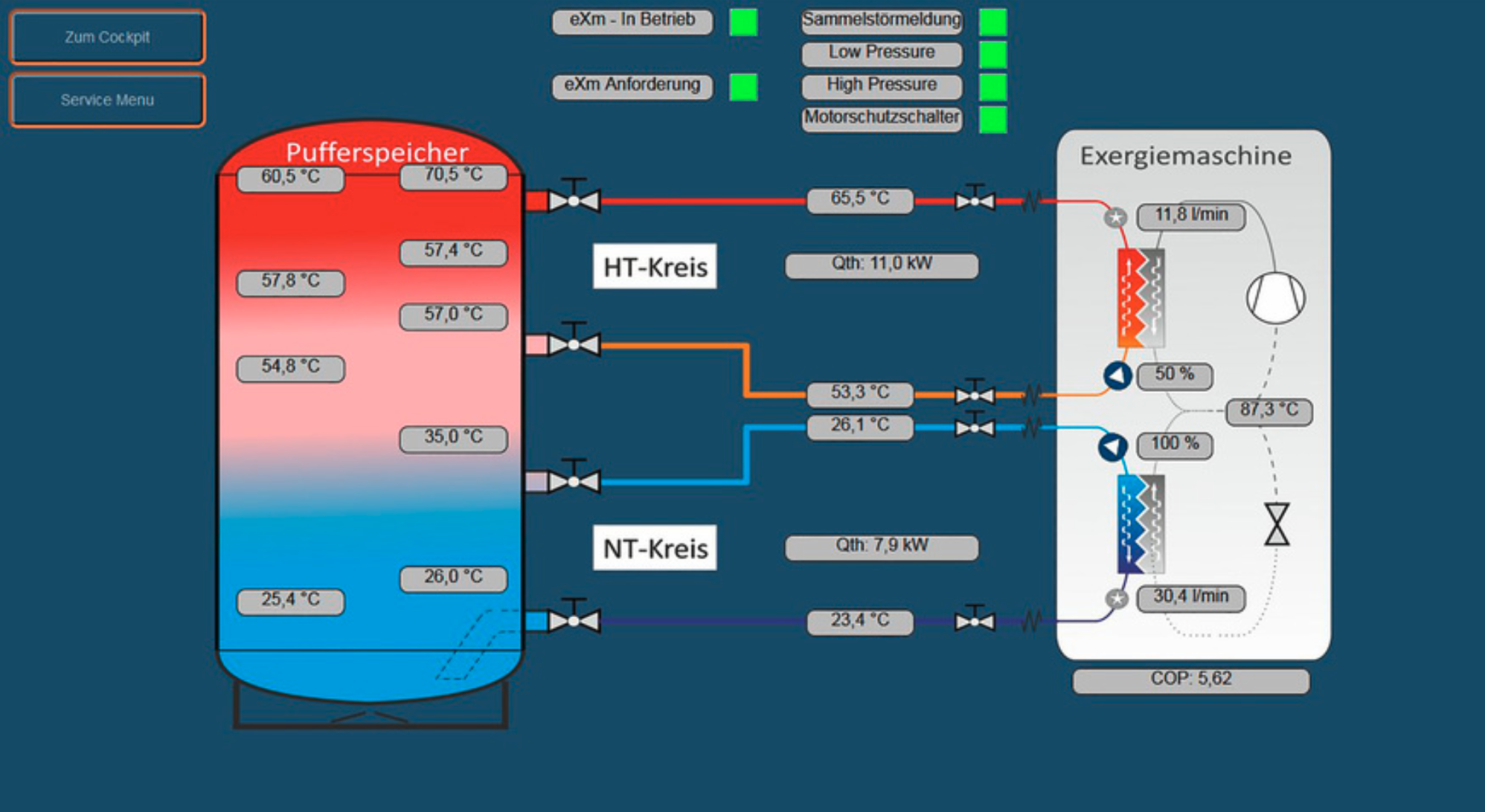Select the NT circuit pump icon at 100 %
The height and width of the screenshot is (812, 1485).
click(x=1112, y=447)
